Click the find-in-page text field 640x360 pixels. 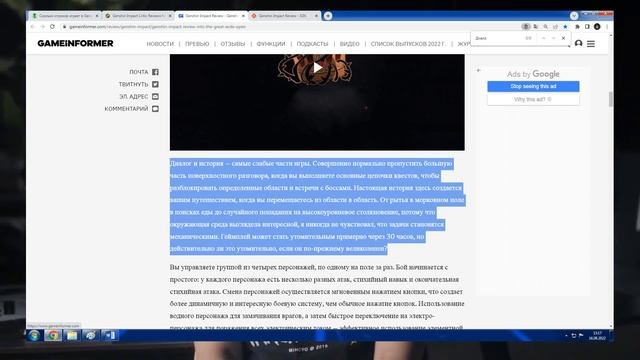[499, 38]
